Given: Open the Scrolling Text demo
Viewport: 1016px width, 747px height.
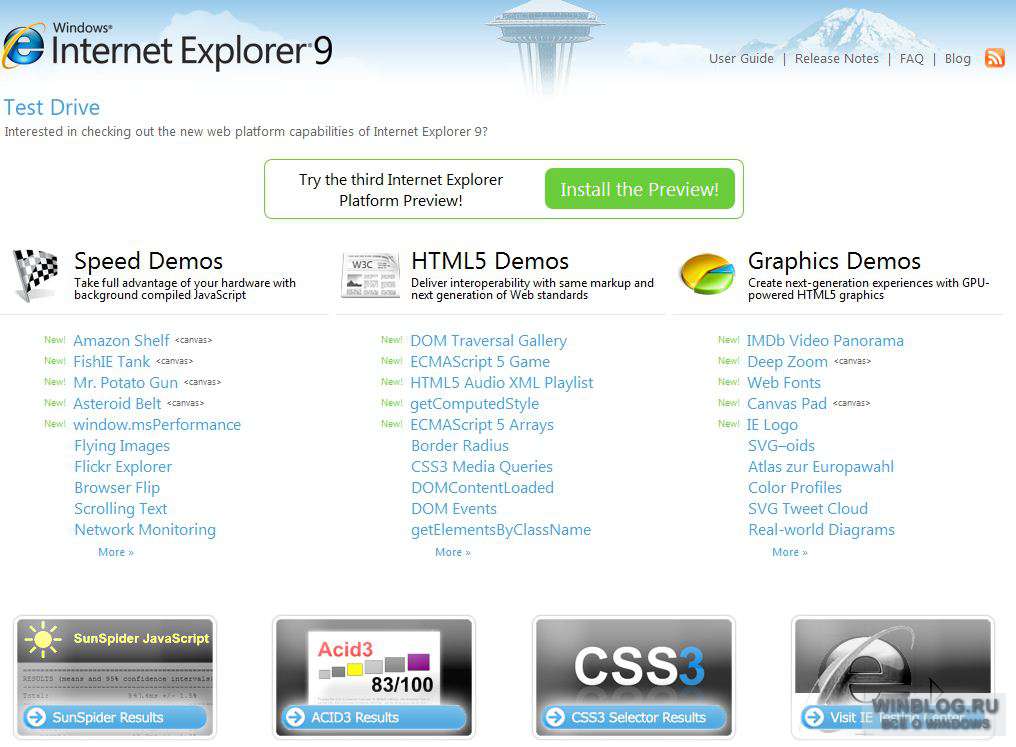Looking at the screenshot, I should click(121, 509).
